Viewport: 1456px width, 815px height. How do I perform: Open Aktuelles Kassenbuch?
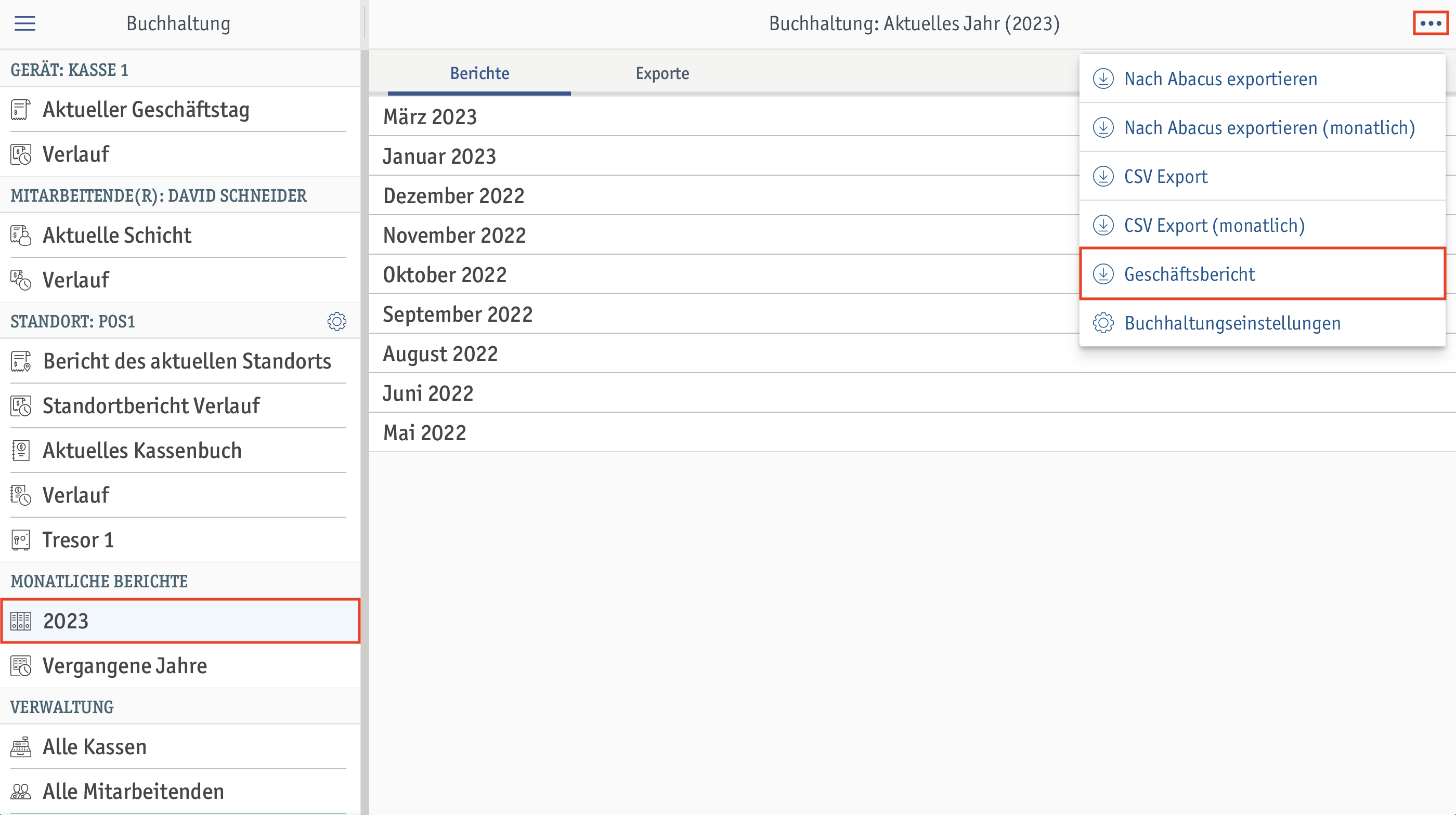click(x=180, y=451)
